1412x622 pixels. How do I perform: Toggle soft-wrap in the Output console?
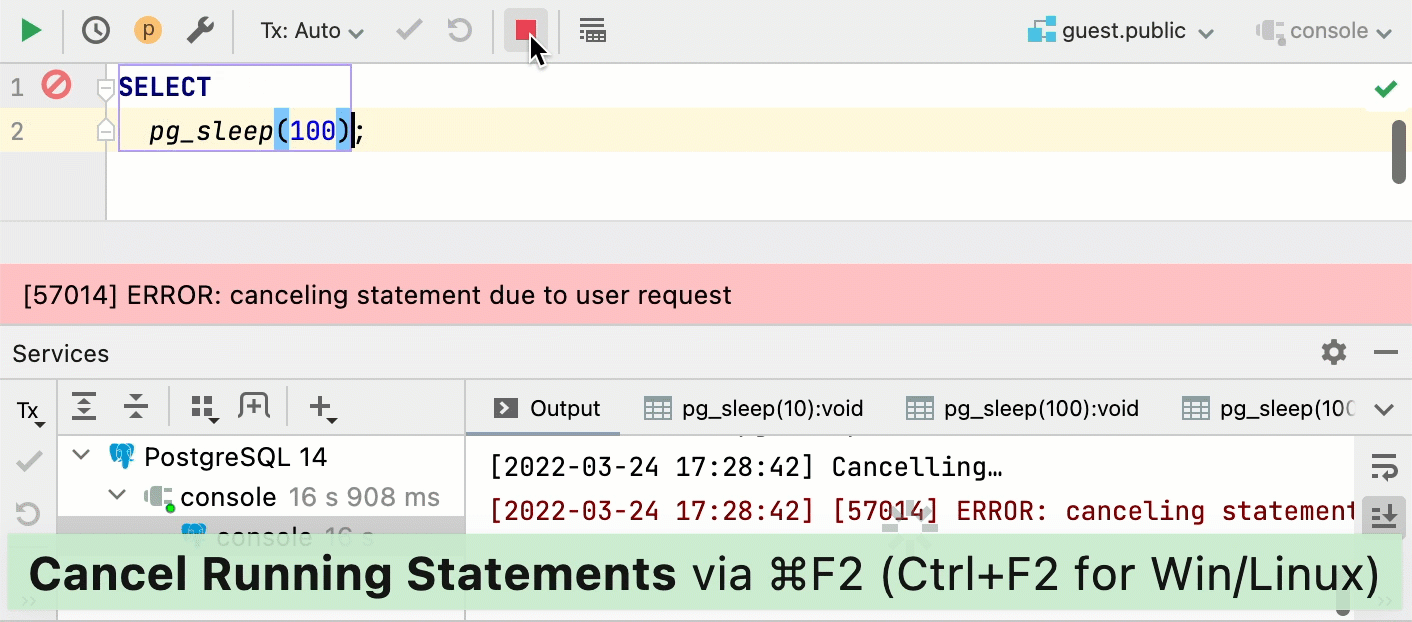pos(1384,466)
